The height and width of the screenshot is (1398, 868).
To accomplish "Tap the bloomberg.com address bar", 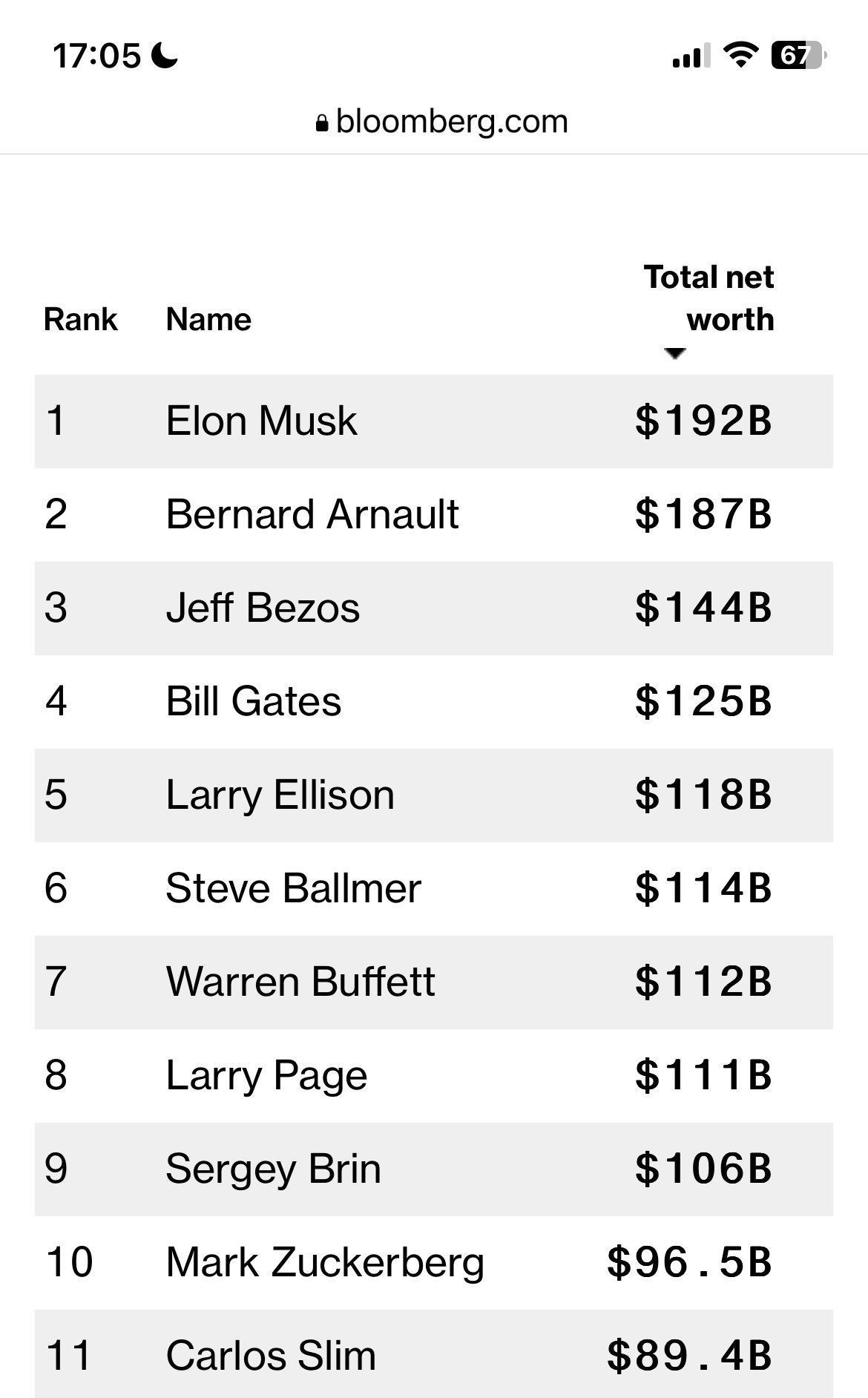I will coord(442,122).
